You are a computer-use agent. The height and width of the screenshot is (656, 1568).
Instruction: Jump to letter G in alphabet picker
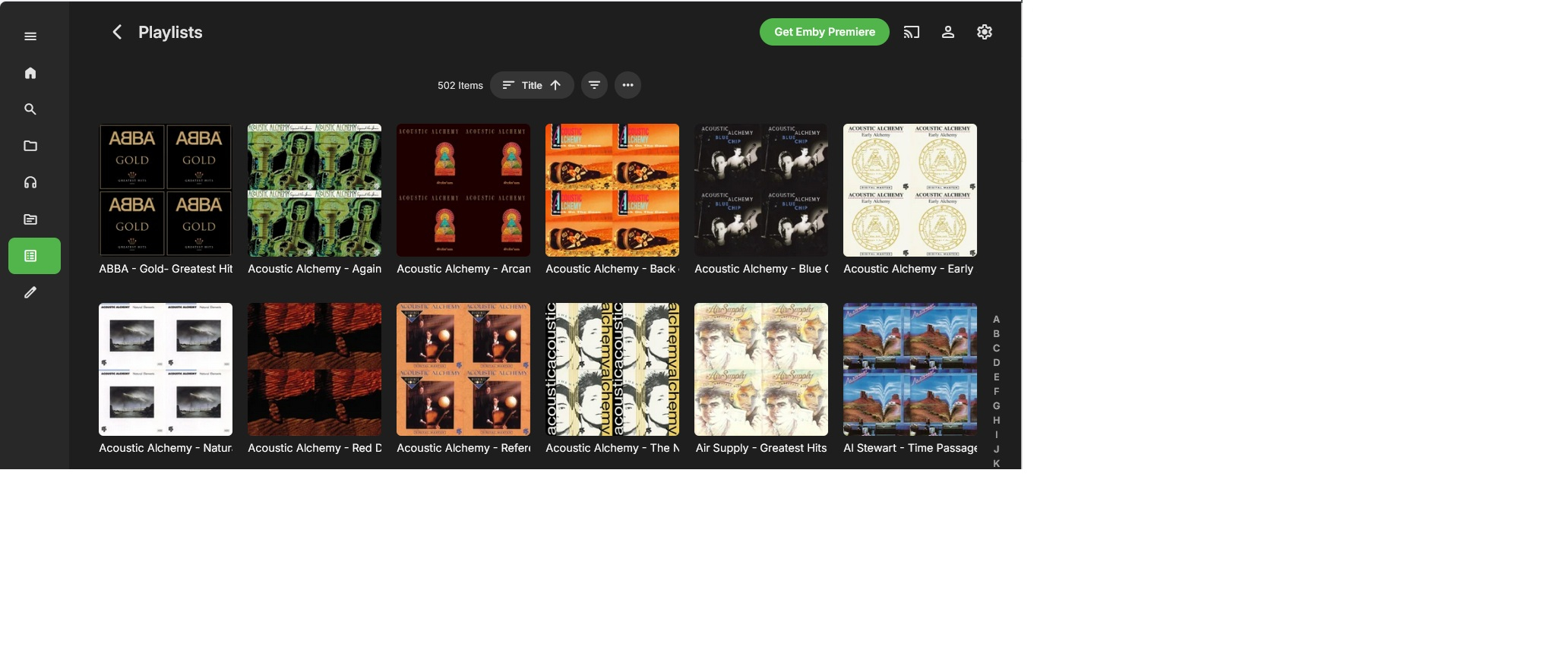996,406
